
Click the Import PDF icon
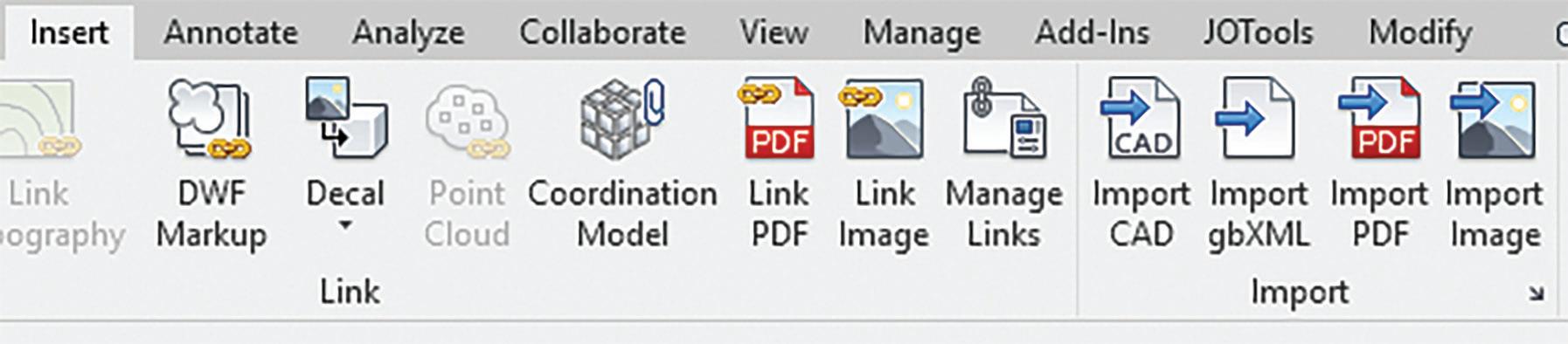point(1381,119)
